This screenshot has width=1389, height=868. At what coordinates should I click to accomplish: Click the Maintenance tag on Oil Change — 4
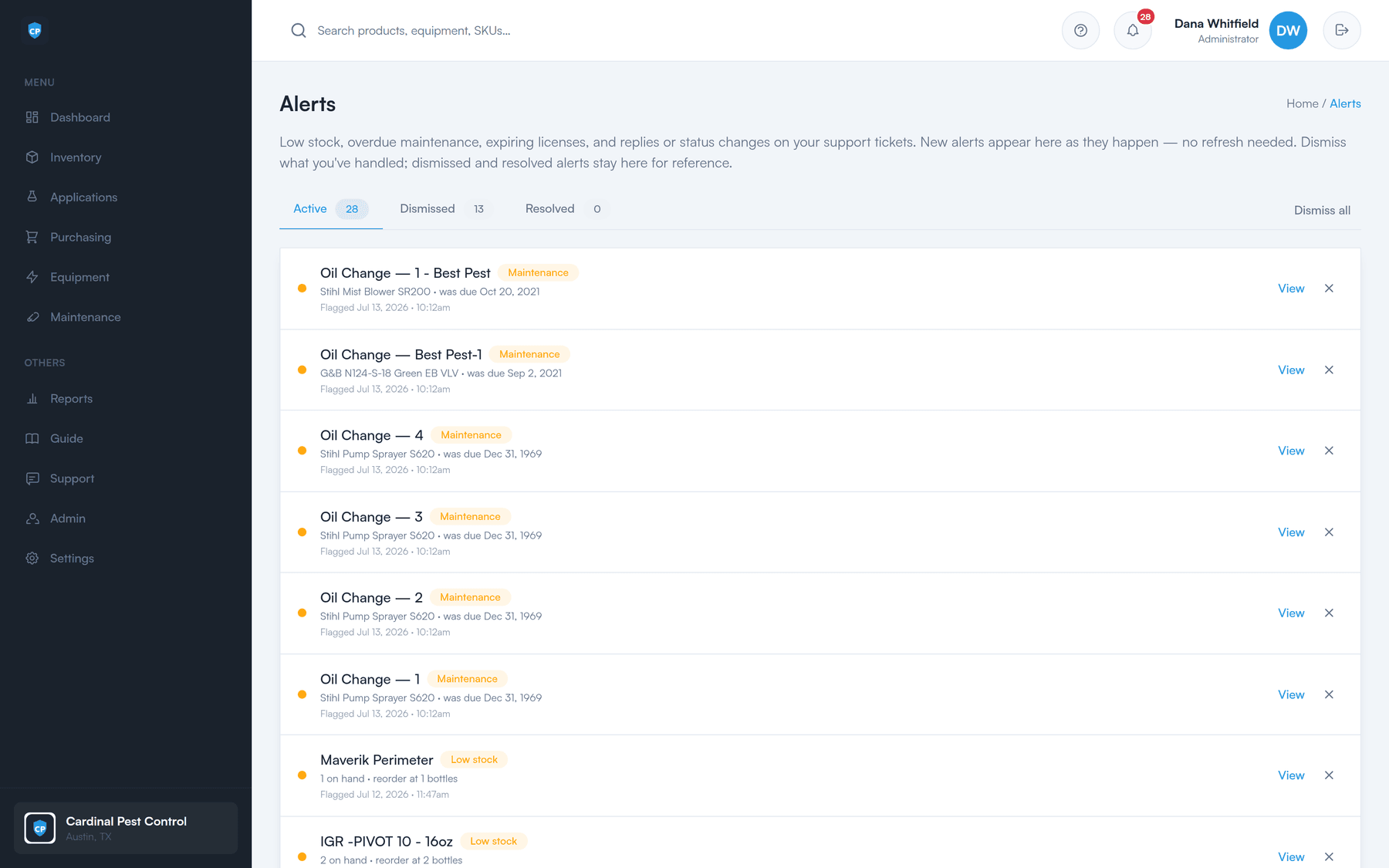pos(471,435)
